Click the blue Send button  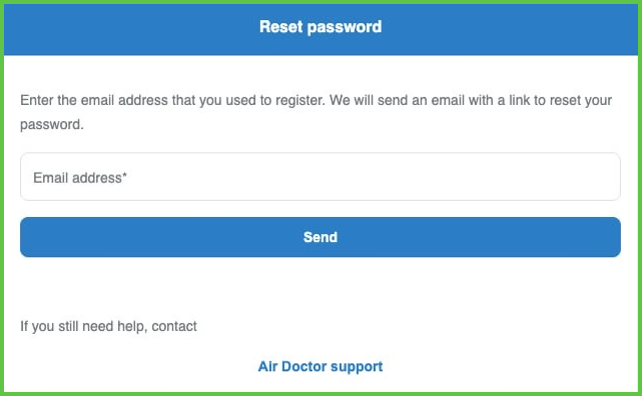point(320,237)
